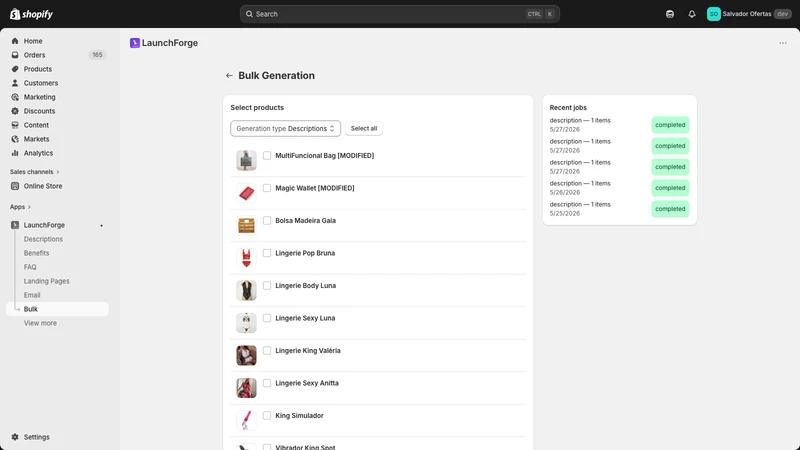Open the notifications bell
This screenshot has height=450, width=800.
692,14
